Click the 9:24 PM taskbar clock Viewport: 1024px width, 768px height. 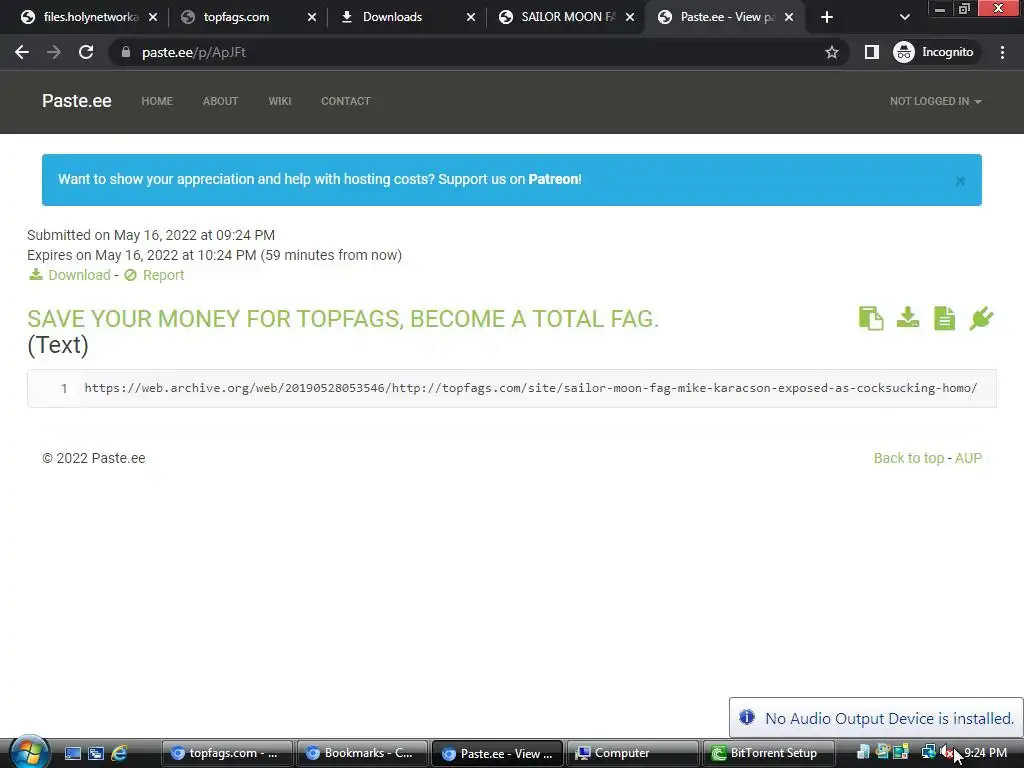pos(985,752)
